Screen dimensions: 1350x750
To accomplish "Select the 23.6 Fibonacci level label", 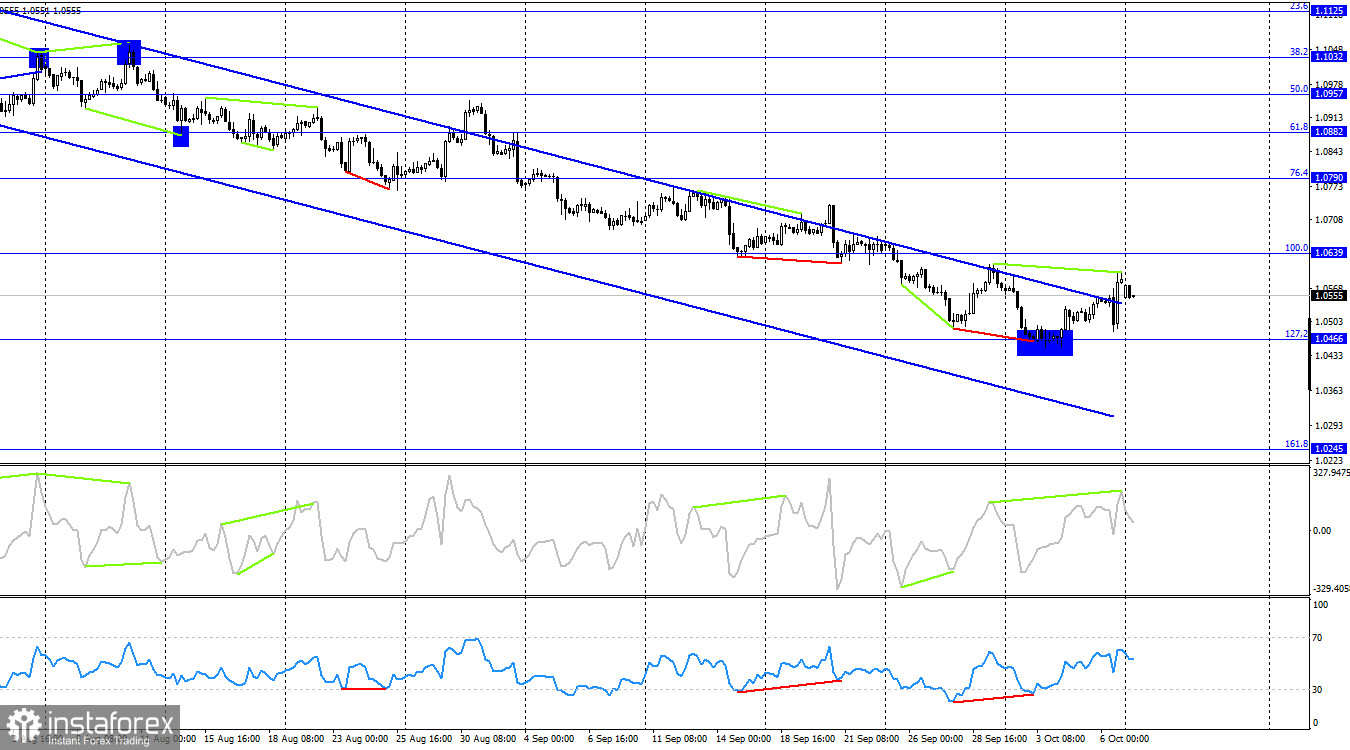I will pyautogui.click(x=1299, y=6).
